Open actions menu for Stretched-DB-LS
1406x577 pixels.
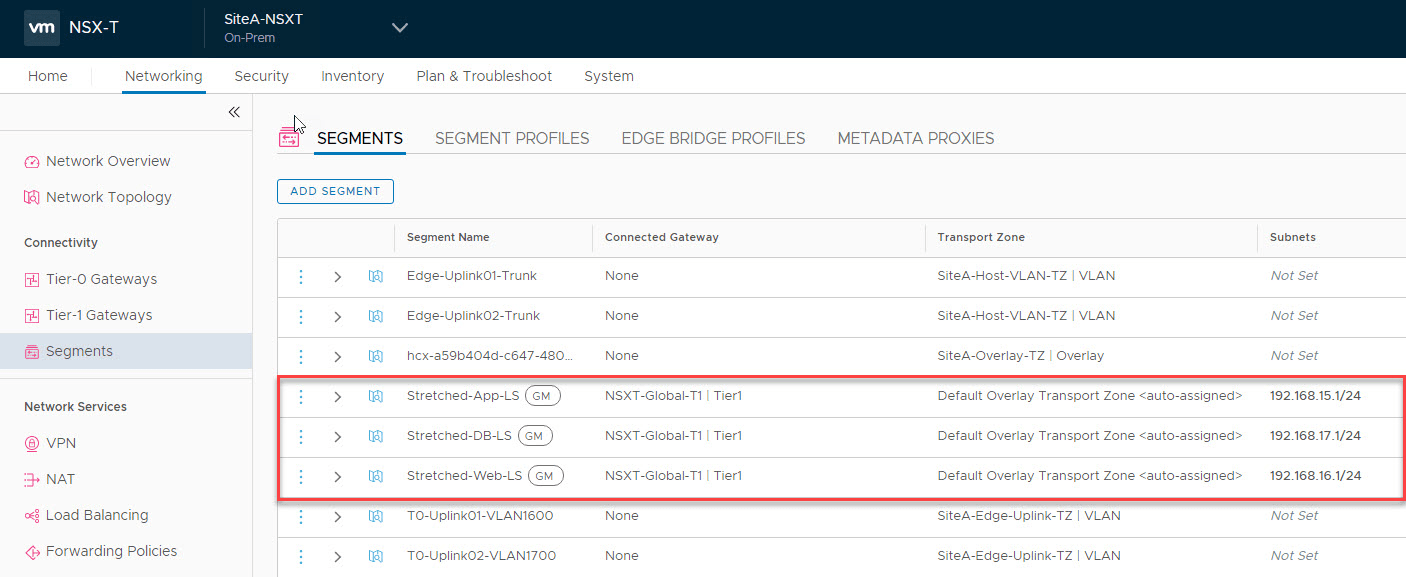click(301, 436)
